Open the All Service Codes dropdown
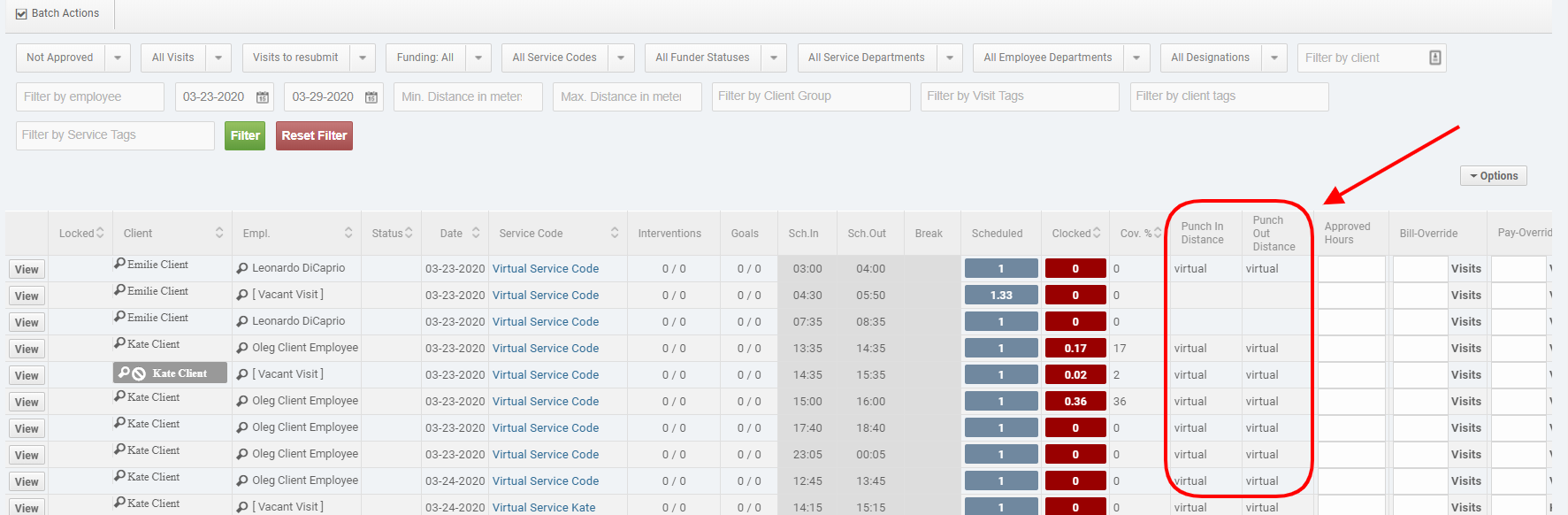Screen dimensions: 1568x515 pyautogui.click(x=620, y=58)
